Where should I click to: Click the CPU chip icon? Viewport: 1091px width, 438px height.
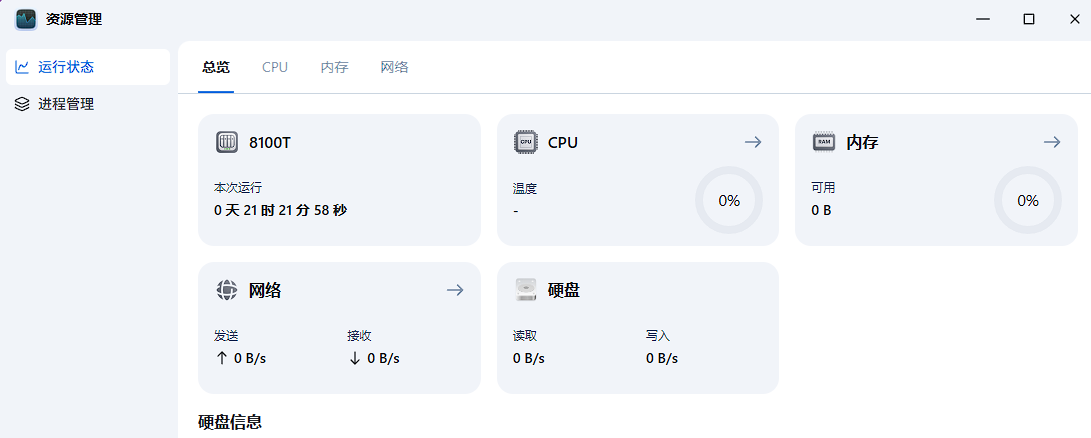[525, 142]
